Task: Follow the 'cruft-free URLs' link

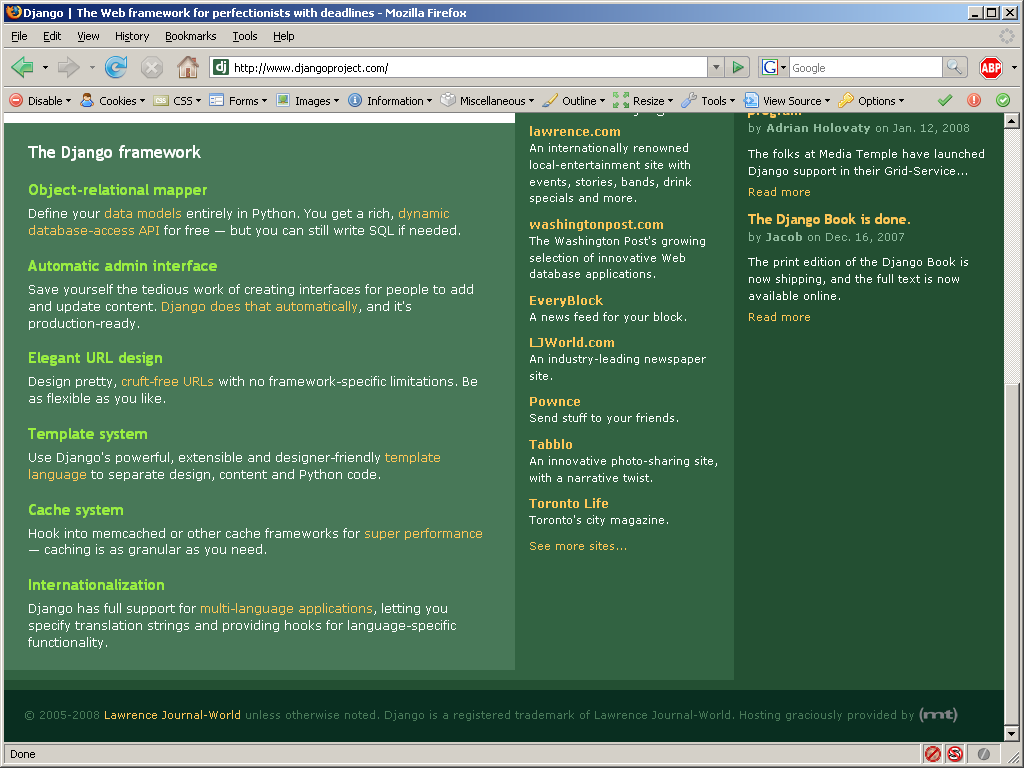Action: pyautogui.click(x=167, y=381)
